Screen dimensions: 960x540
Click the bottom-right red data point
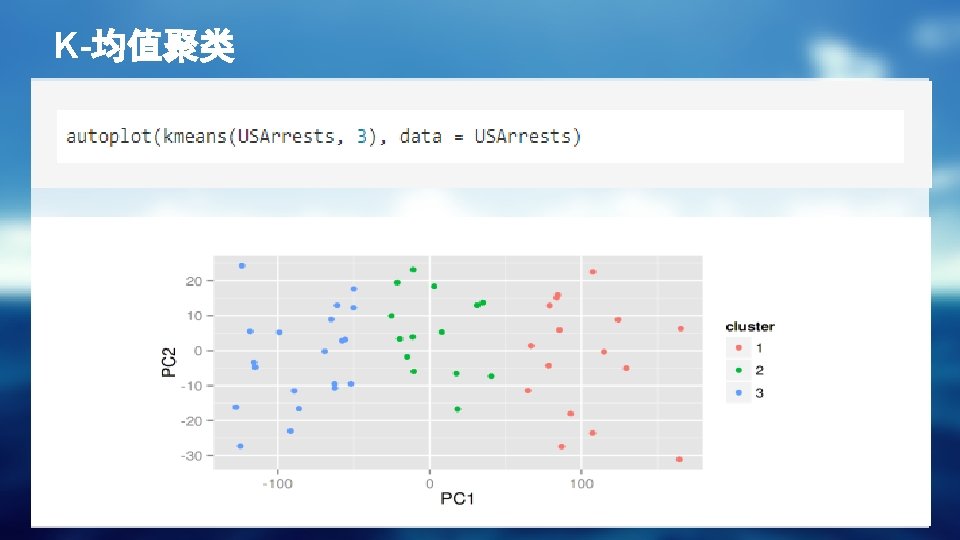click(x=679, y=459)
